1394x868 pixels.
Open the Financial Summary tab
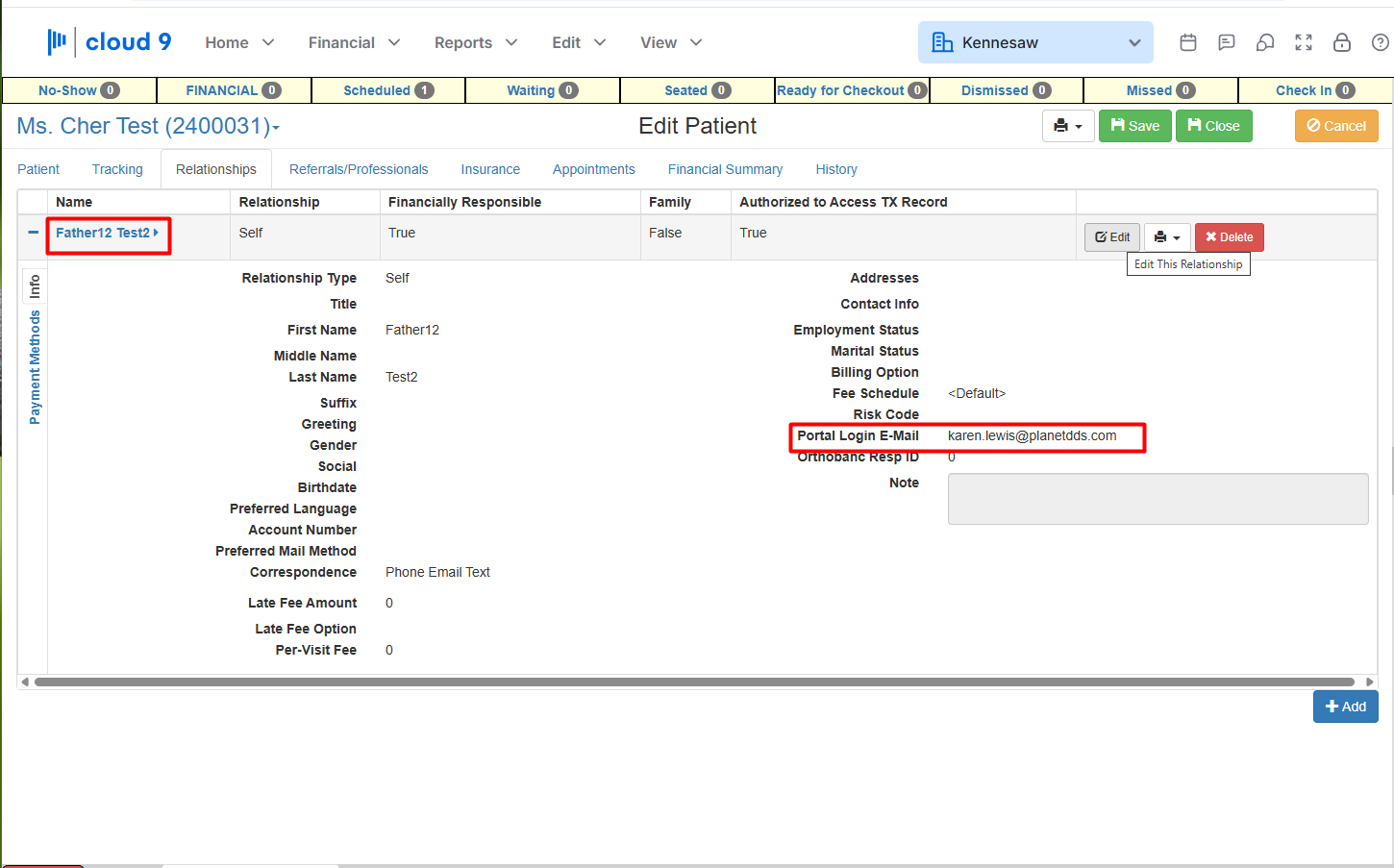click(725, 169)
